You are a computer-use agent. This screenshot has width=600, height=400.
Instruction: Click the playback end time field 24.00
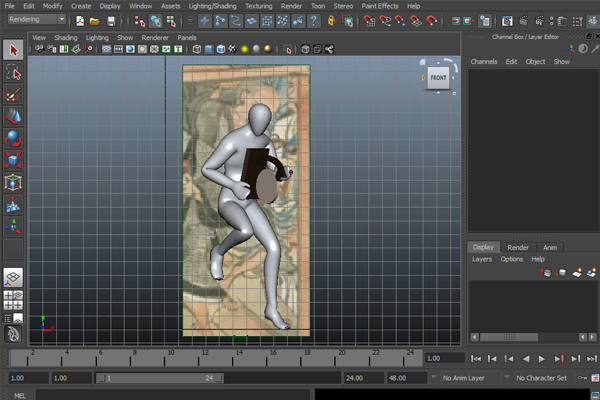(x=363, y=378)
